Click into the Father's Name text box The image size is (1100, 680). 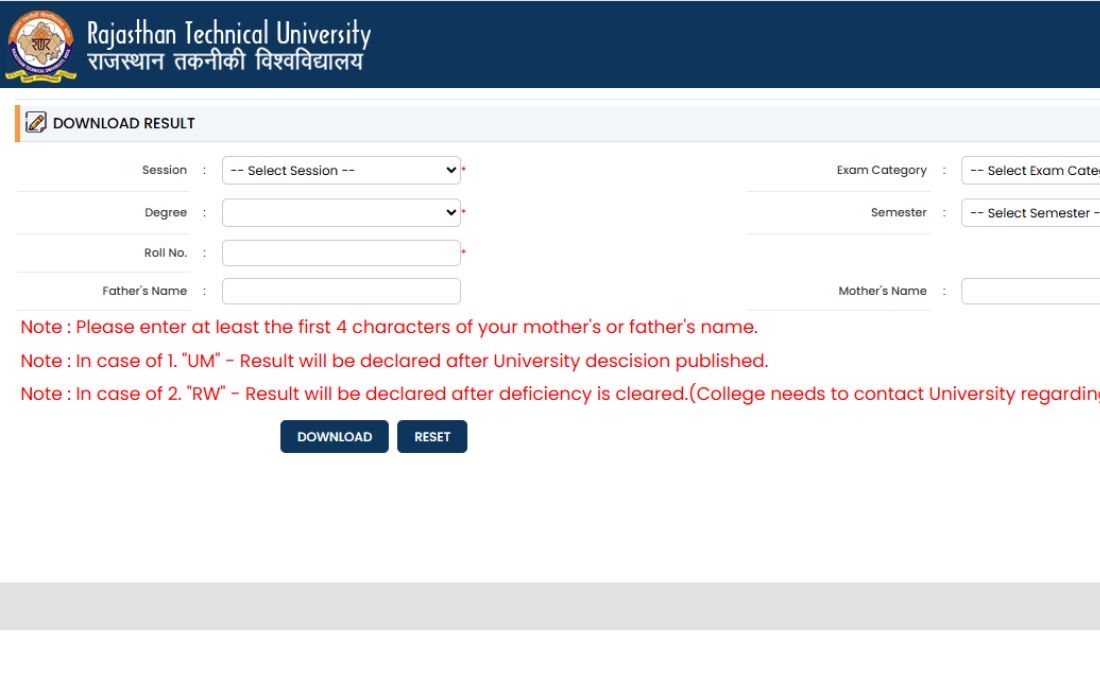point(341,291)
